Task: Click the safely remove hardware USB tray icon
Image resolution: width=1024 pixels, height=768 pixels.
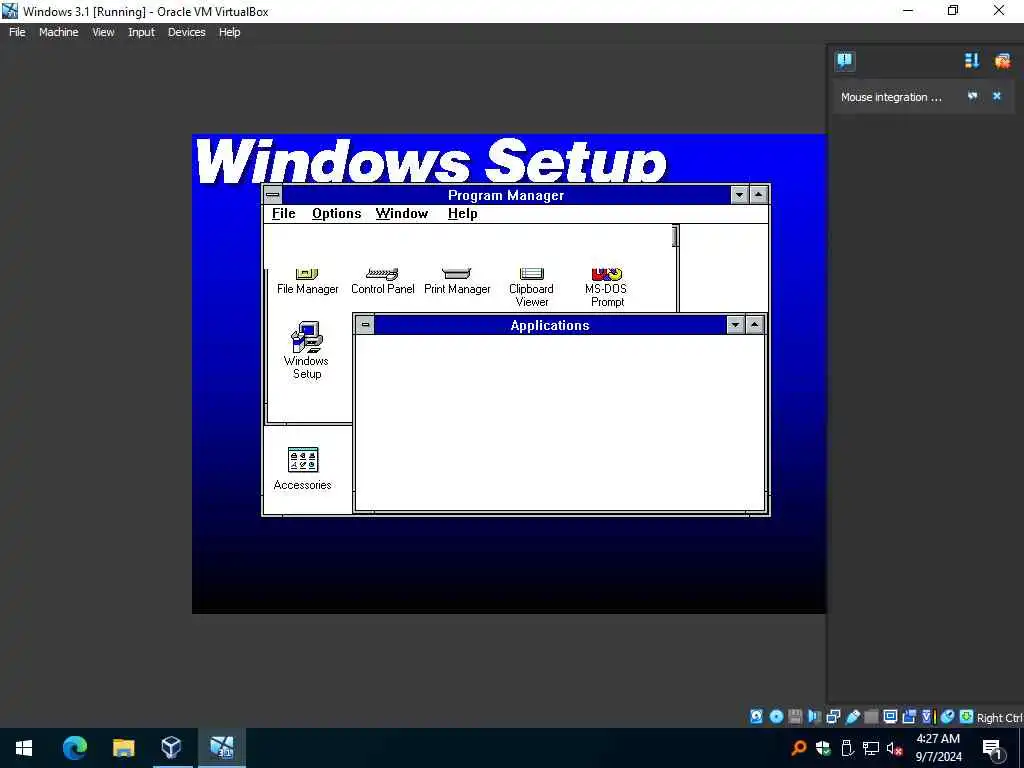Action: 847,748
